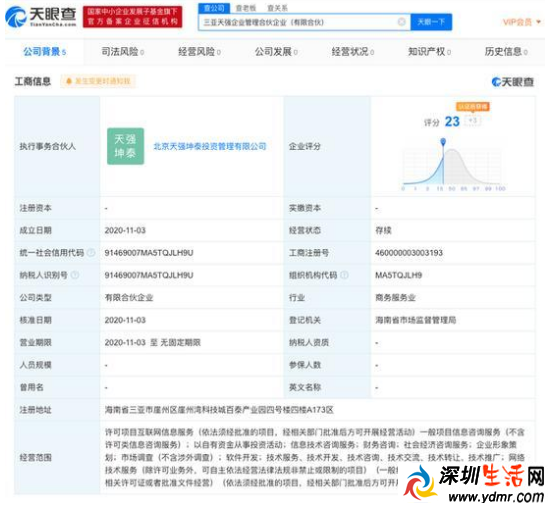553x508 pixels.
Task: Click the 经营状态 value 存续
Action: [x=383, y=230]
